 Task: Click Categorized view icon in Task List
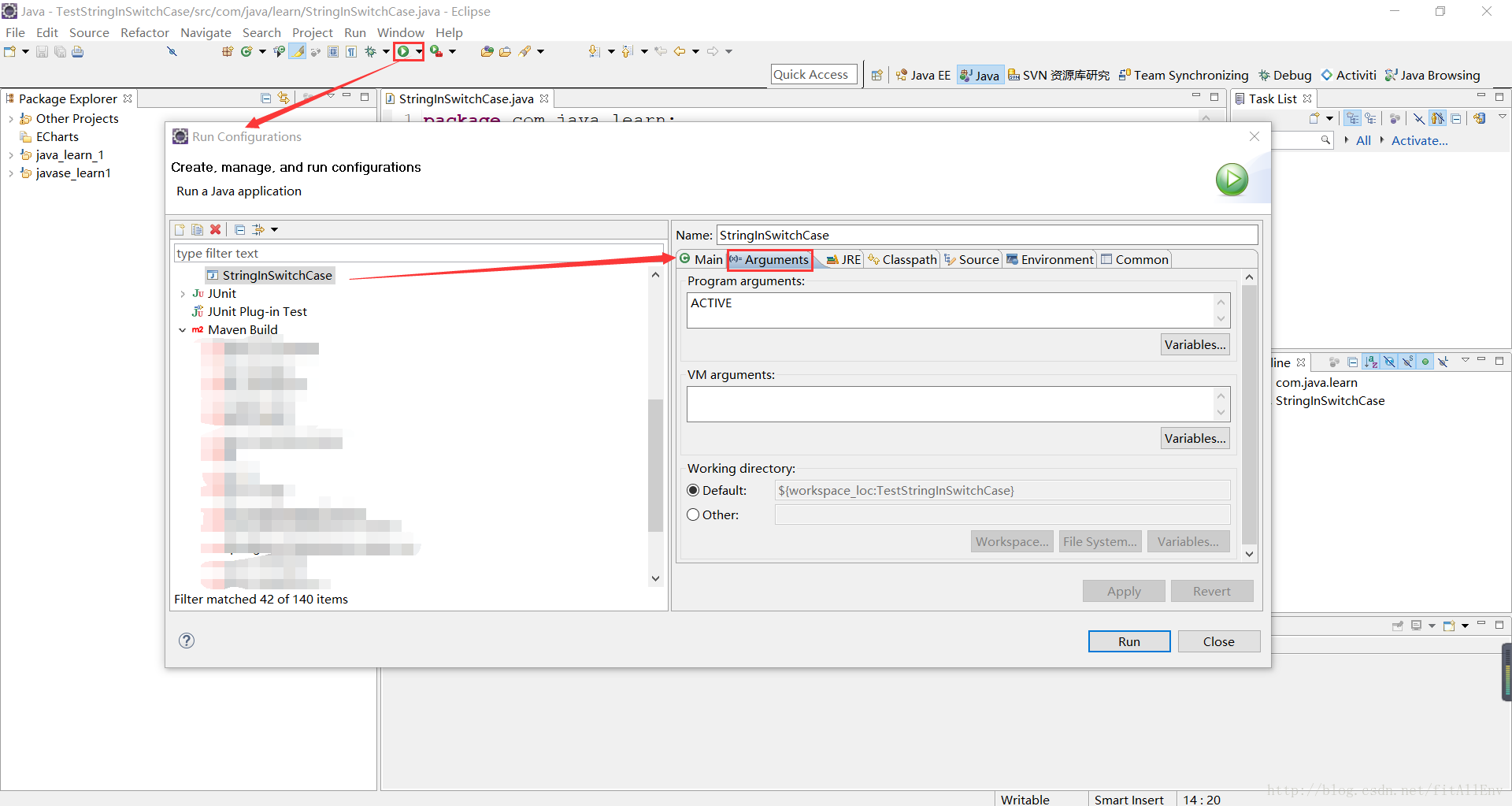tap(1353, 118)
